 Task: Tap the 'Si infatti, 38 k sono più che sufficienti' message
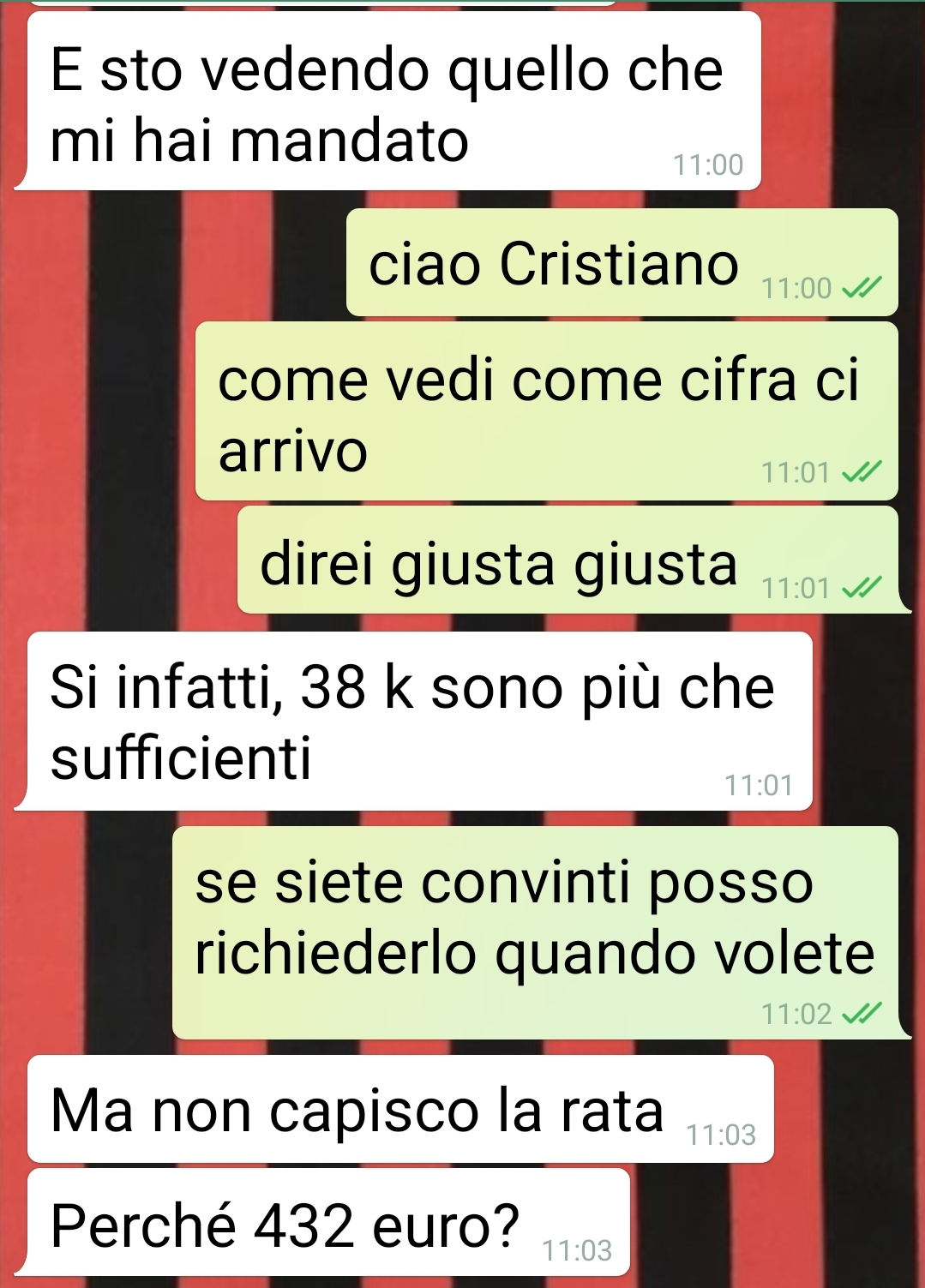tap(413, 722)
